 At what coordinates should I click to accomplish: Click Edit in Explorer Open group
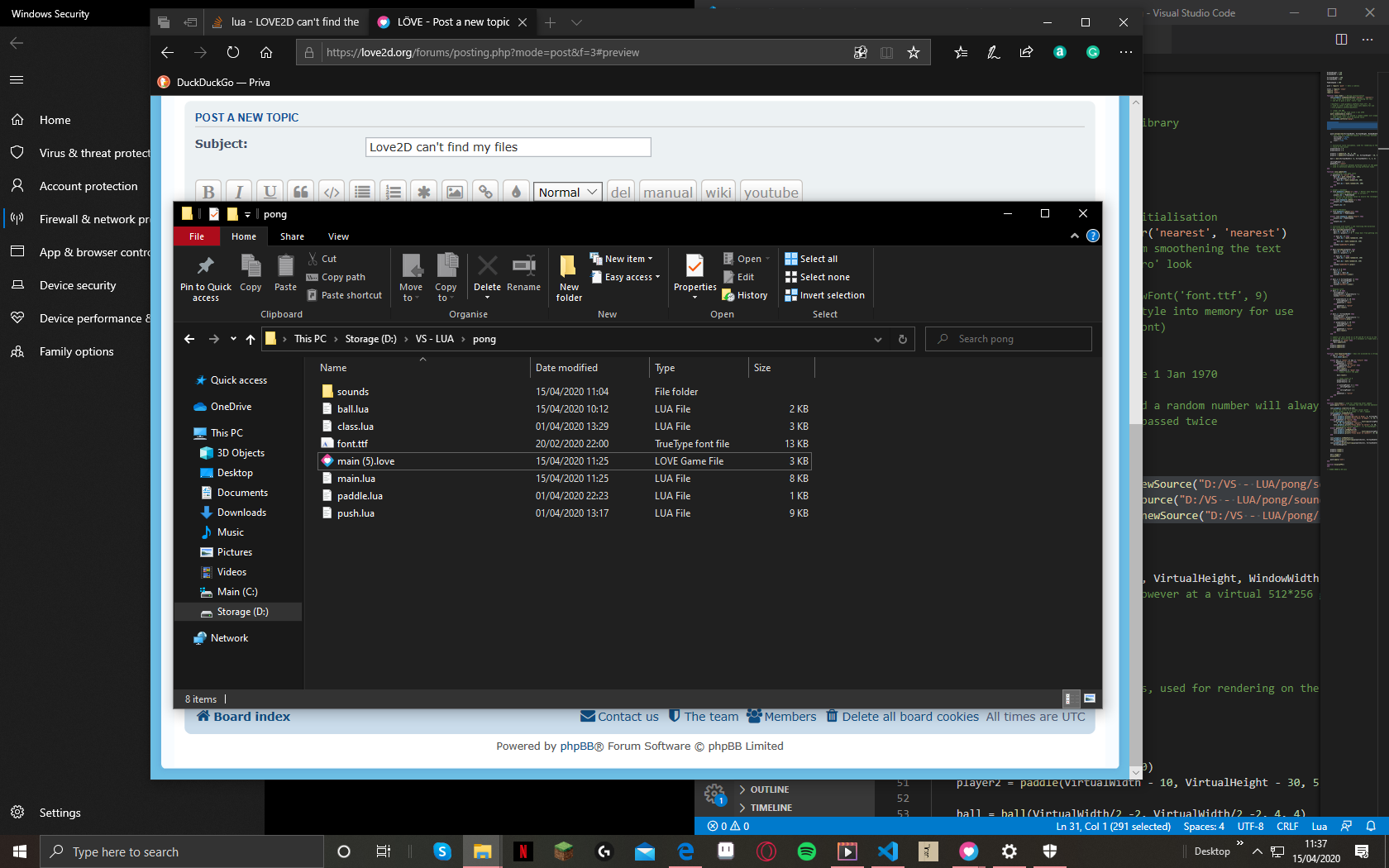738,277
